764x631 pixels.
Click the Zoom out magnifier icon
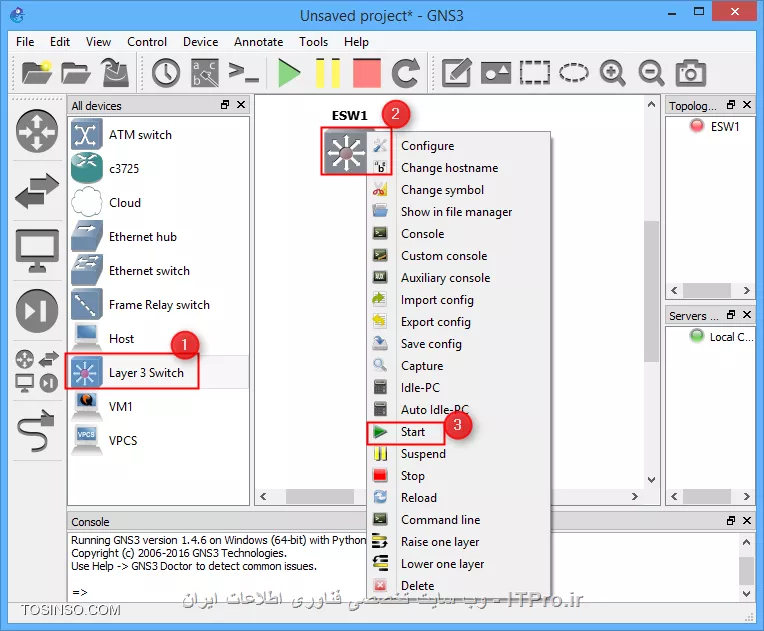click(651, 73)
